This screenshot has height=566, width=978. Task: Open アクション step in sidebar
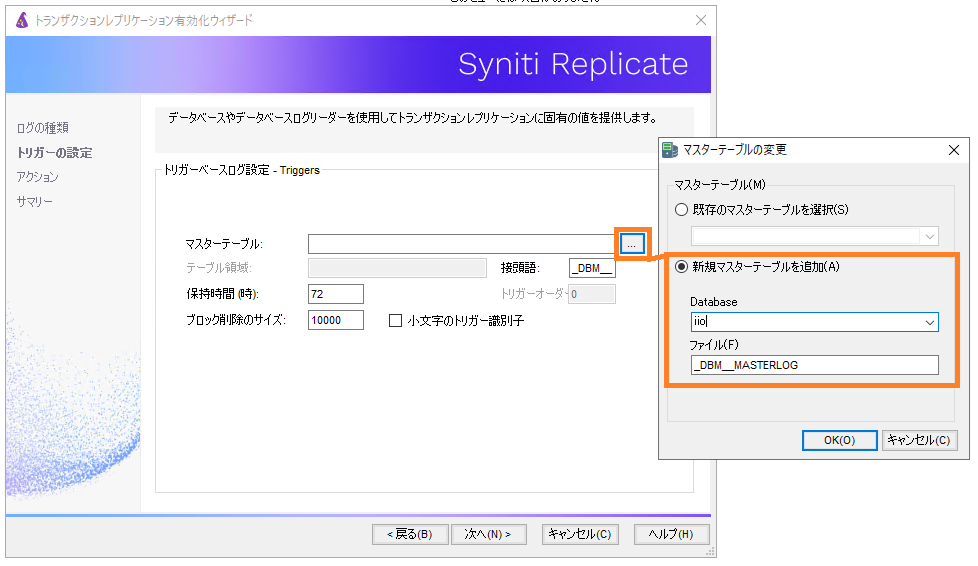point(37,177)
